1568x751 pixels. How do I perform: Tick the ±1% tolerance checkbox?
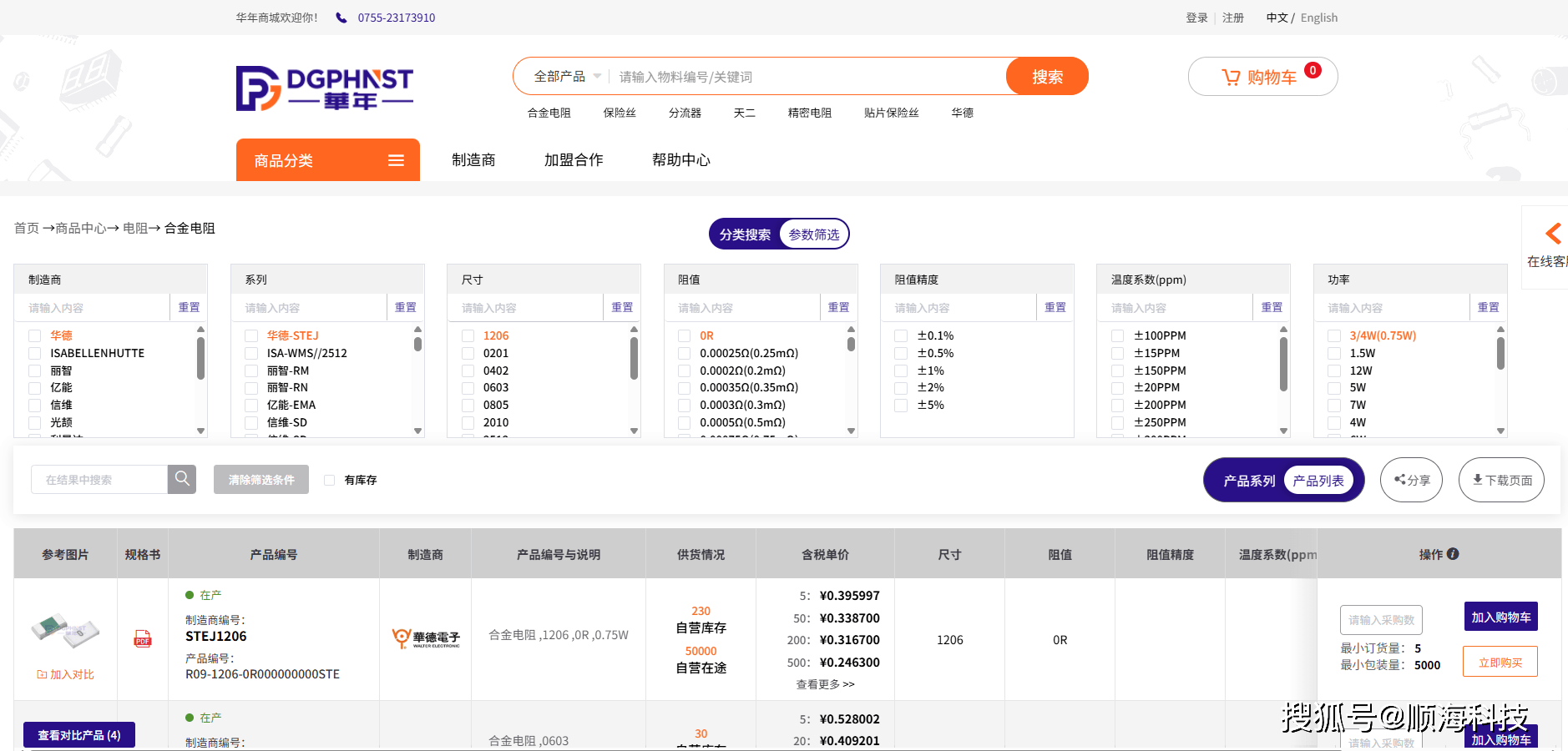pyautogui.click(x=901, y=370)
